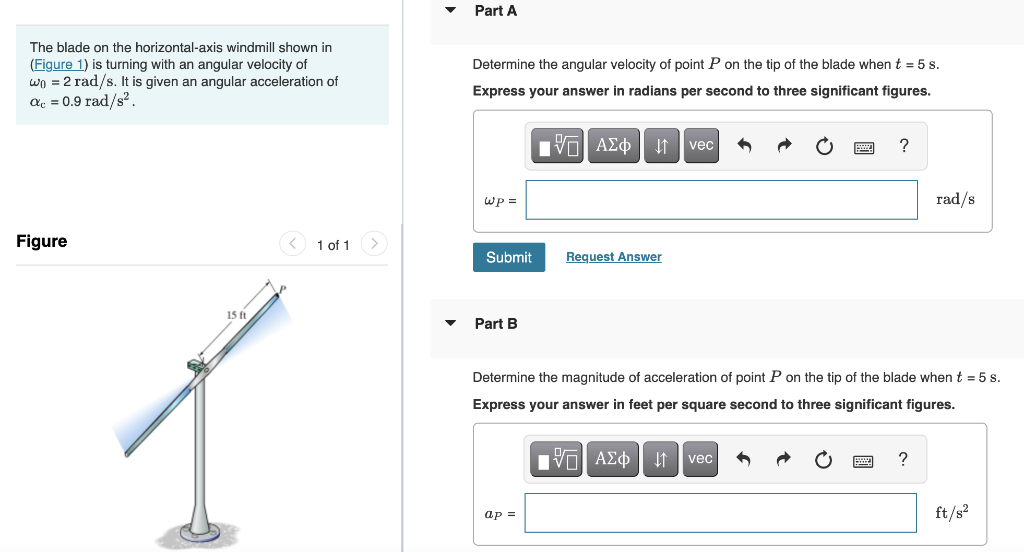Viewport: 1024px width, 552px height.
Task: Open help for Part B answer box
Action: [x=903, y=459]
